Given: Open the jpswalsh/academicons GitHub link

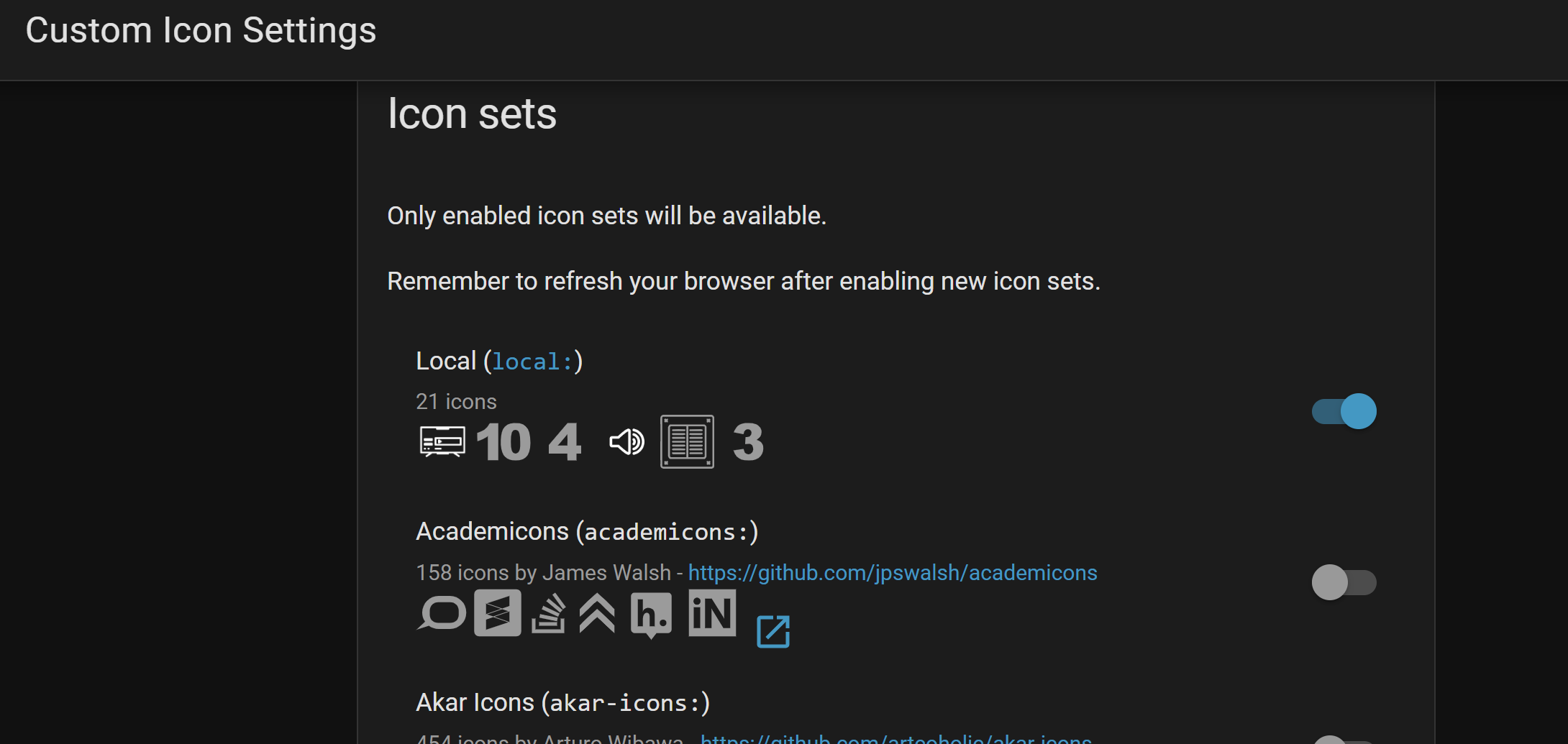Looking at the screenshot, I should [893, 573].
